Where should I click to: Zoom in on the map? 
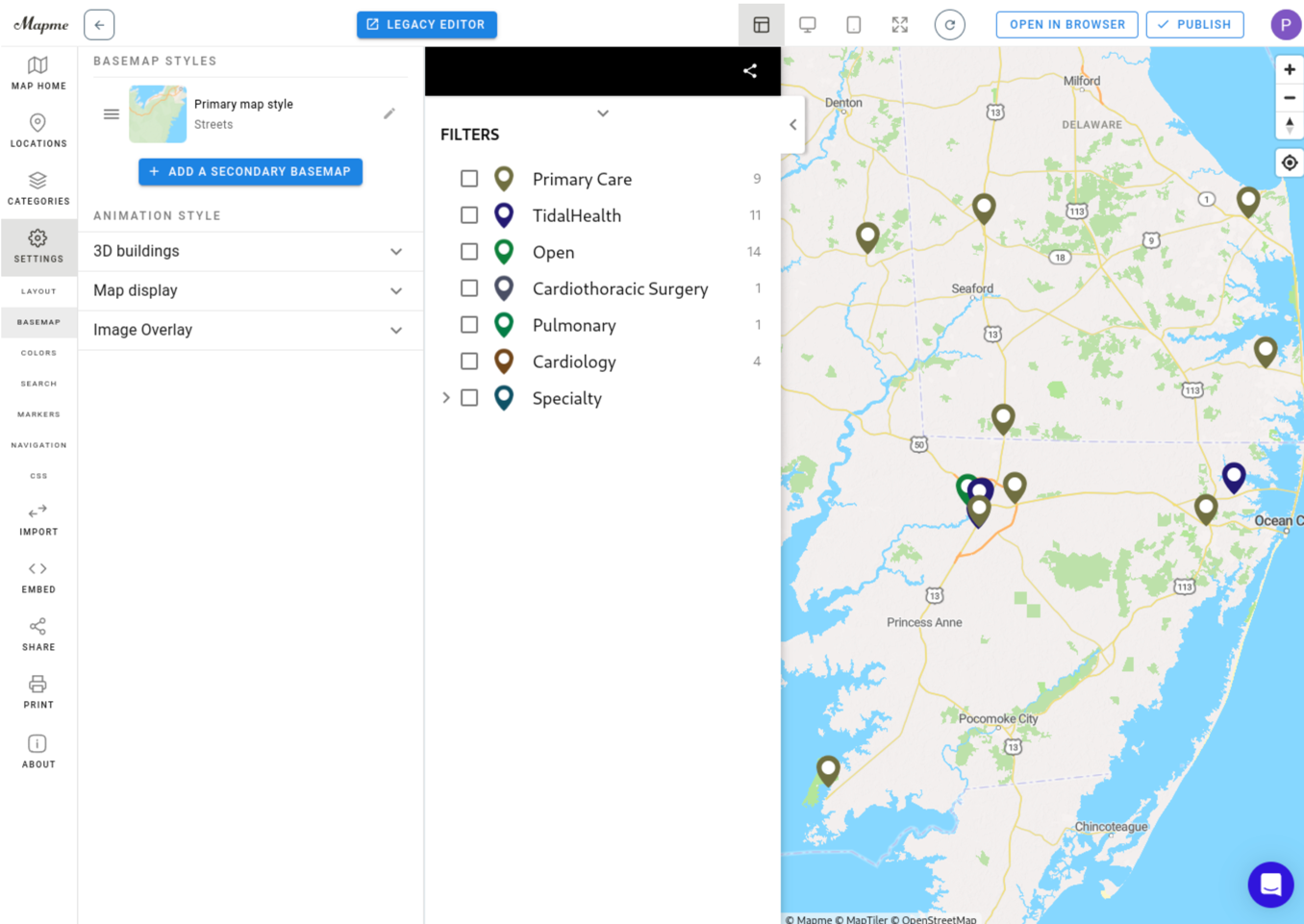[x=1289, y=70]
